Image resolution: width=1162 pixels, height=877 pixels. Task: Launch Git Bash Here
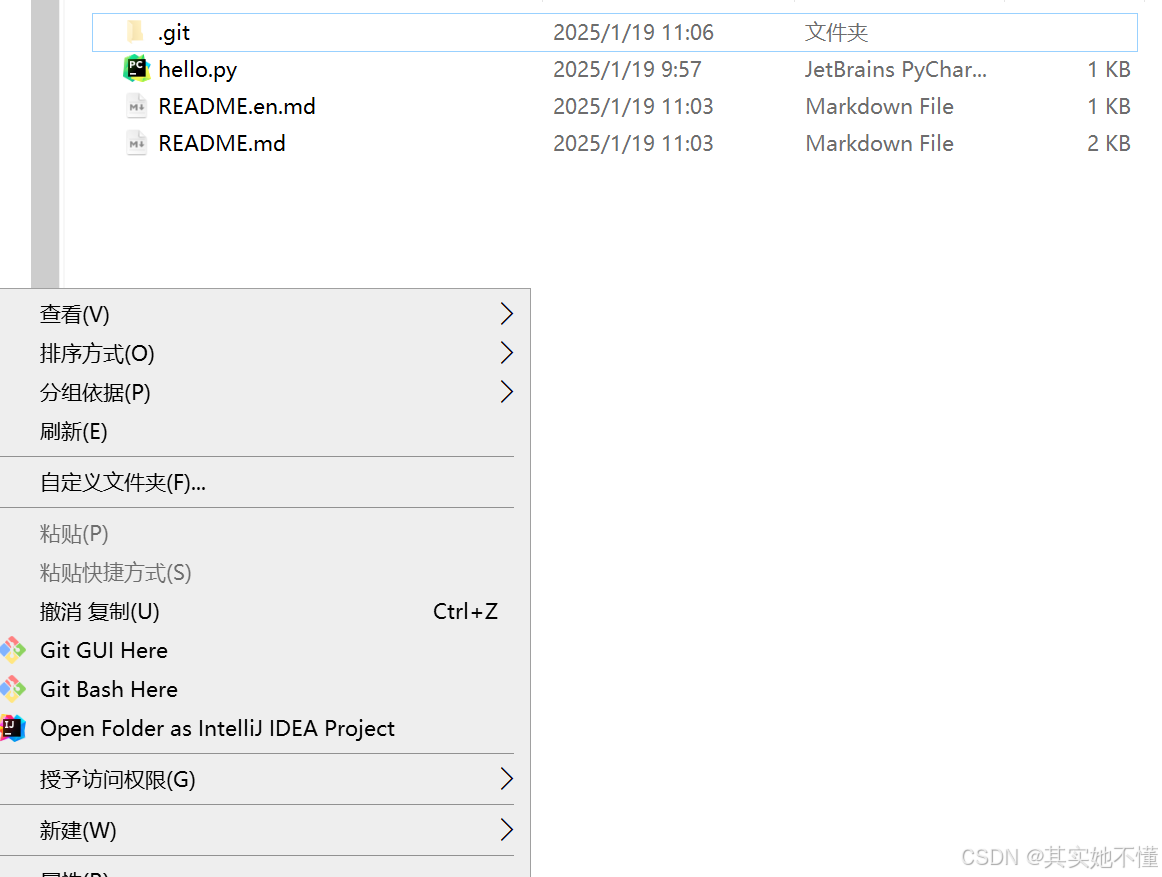tap(108, 689)
